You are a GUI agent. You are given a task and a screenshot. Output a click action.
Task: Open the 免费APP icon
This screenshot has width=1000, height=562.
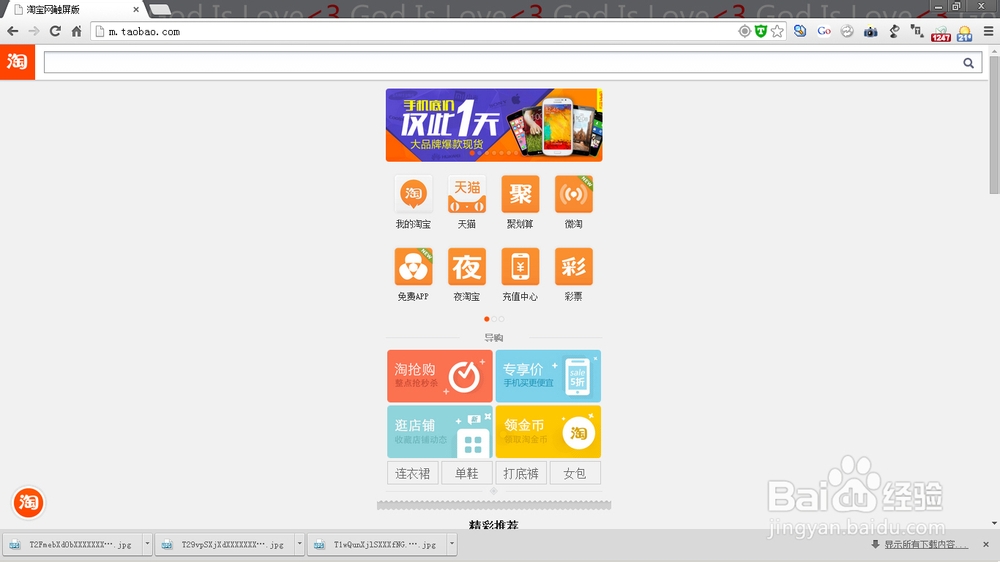tap(413, 274)
